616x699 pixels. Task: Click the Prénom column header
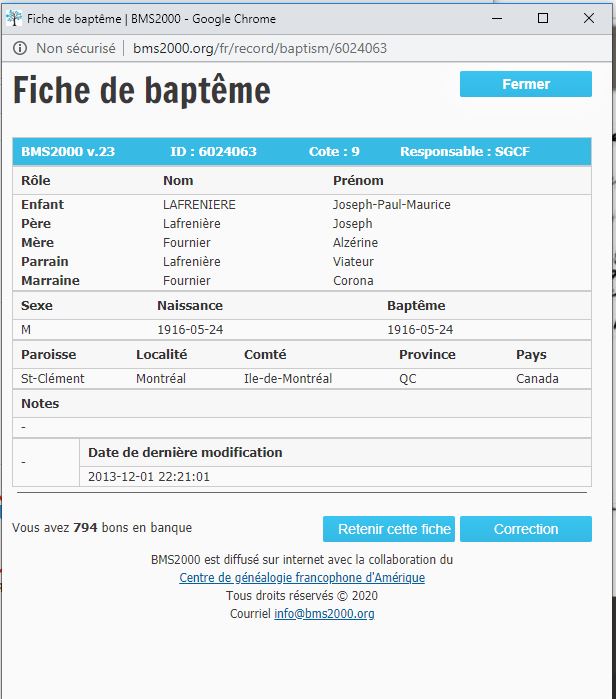[358, 181]
